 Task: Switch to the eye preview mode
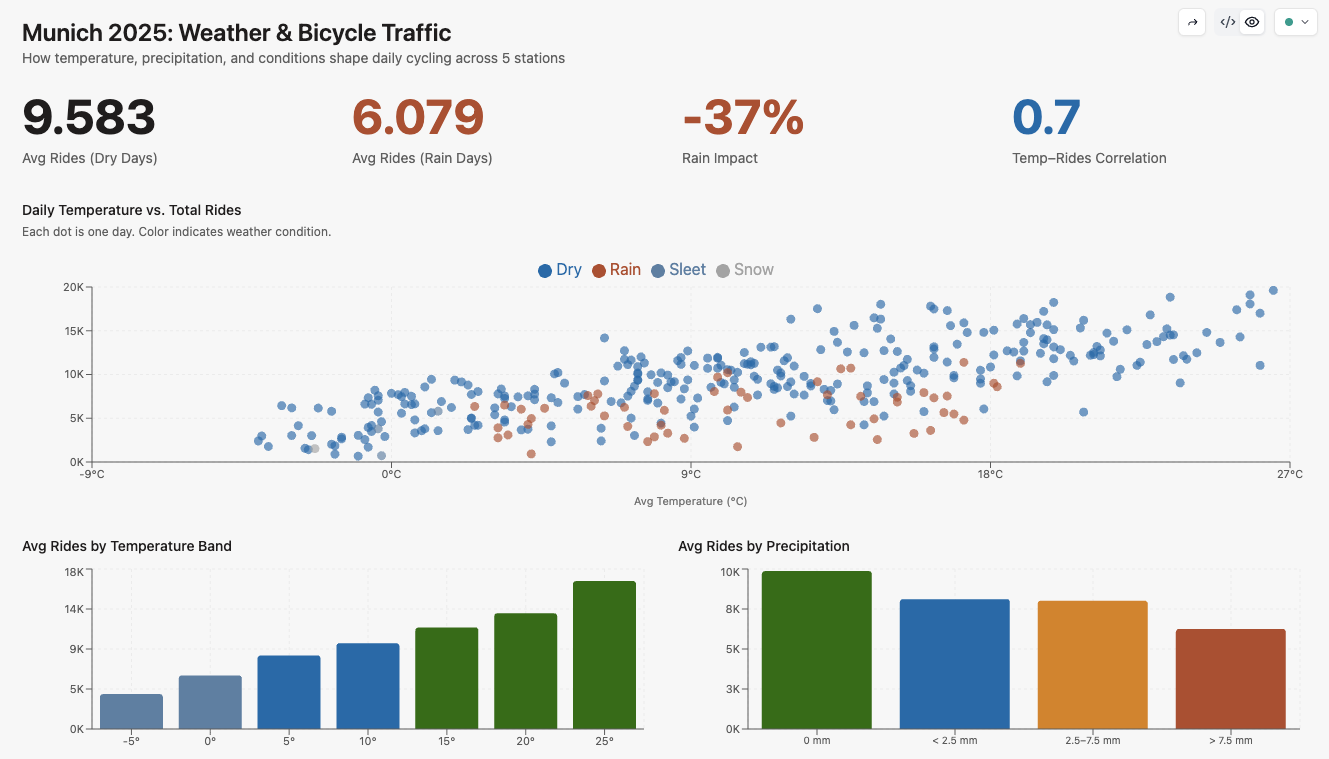[1252, 22]
